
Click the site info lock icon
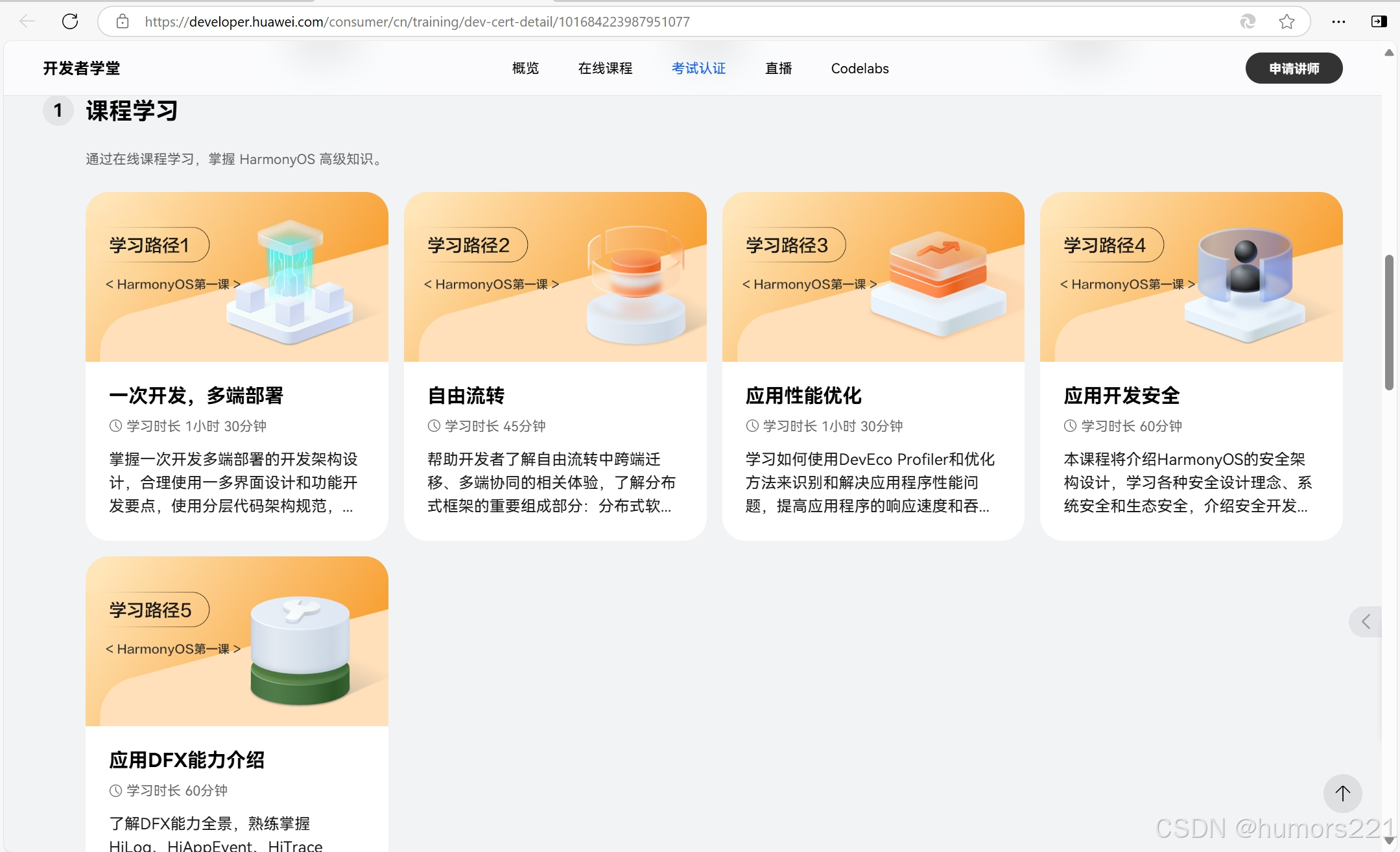click(122, 21)
